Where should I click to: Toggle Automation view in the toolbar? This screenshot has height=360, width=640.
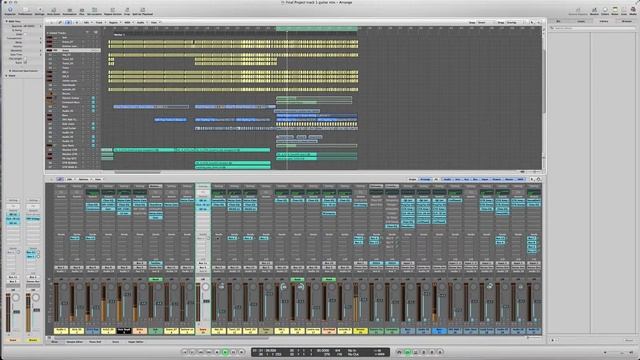click(69, 11)
